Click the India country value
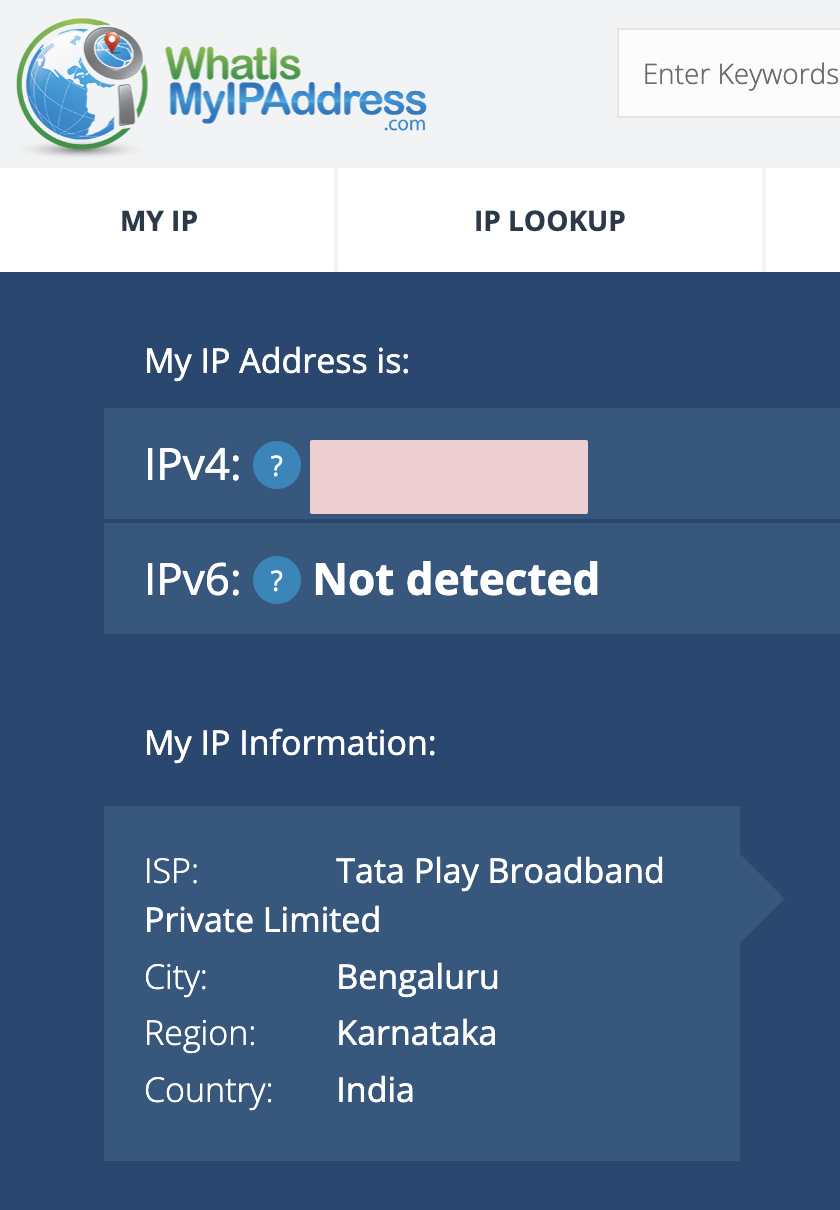 pos(375,1090)
